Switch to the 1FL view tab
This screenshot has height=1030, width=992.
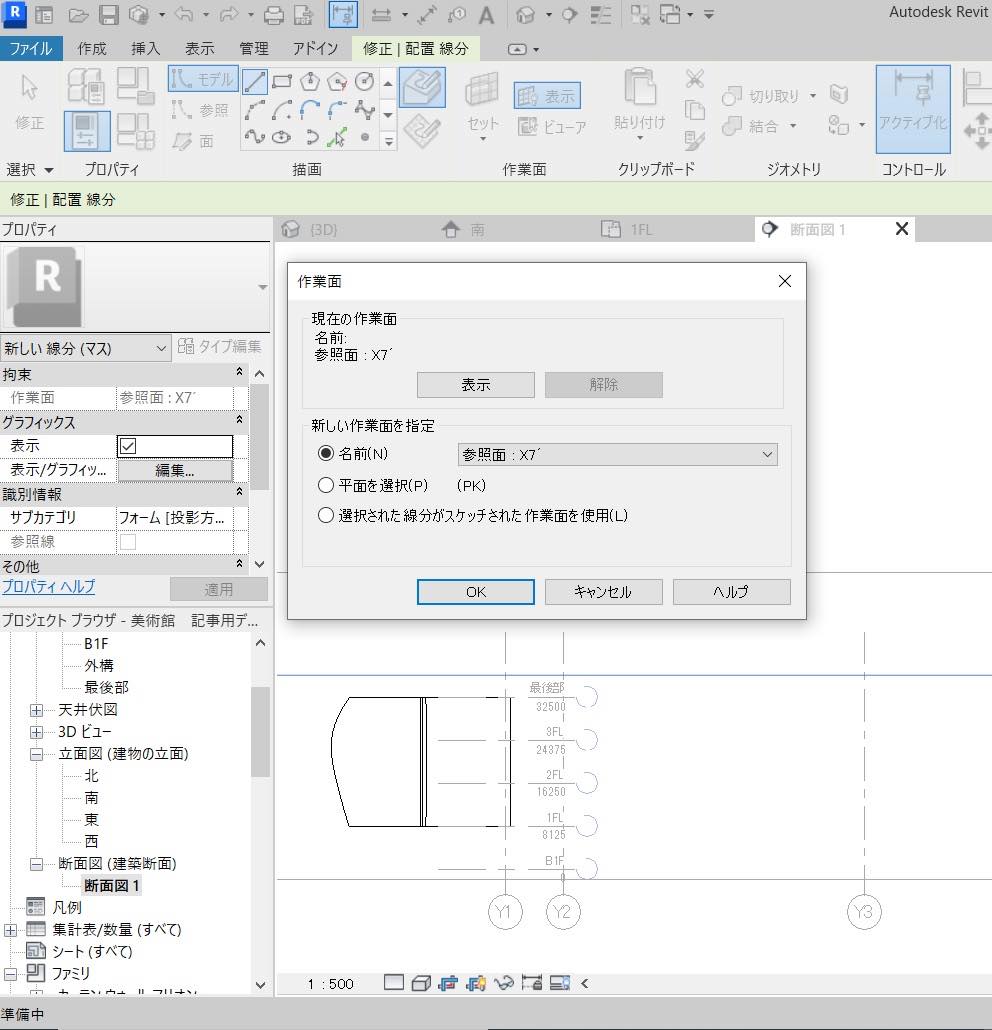click(x=640, y=230)
